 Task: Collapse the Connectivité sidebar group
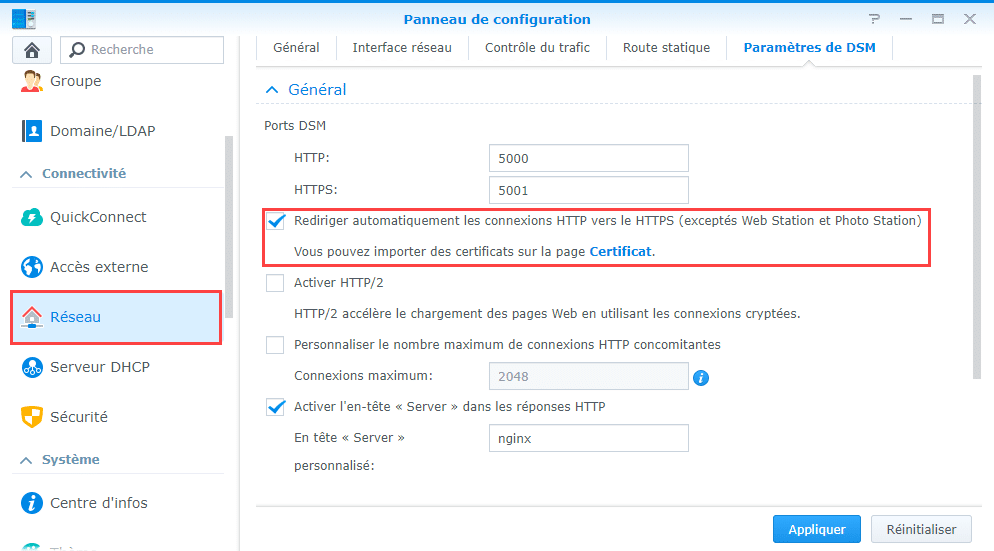(25, 174)
